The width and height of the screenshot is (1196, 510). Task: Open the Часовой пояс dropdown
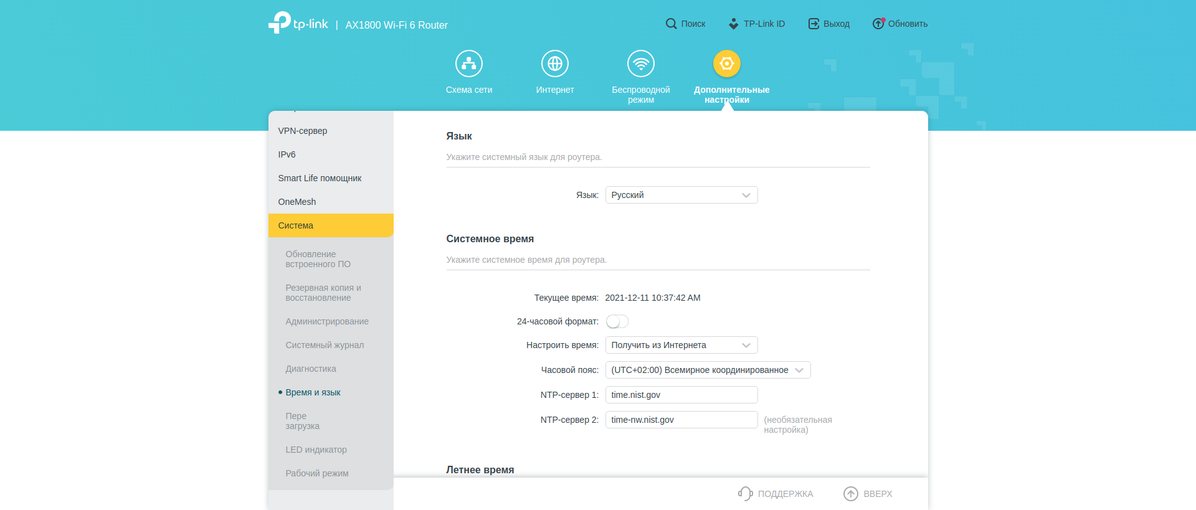pyautogui.click(x=708, y=370)
